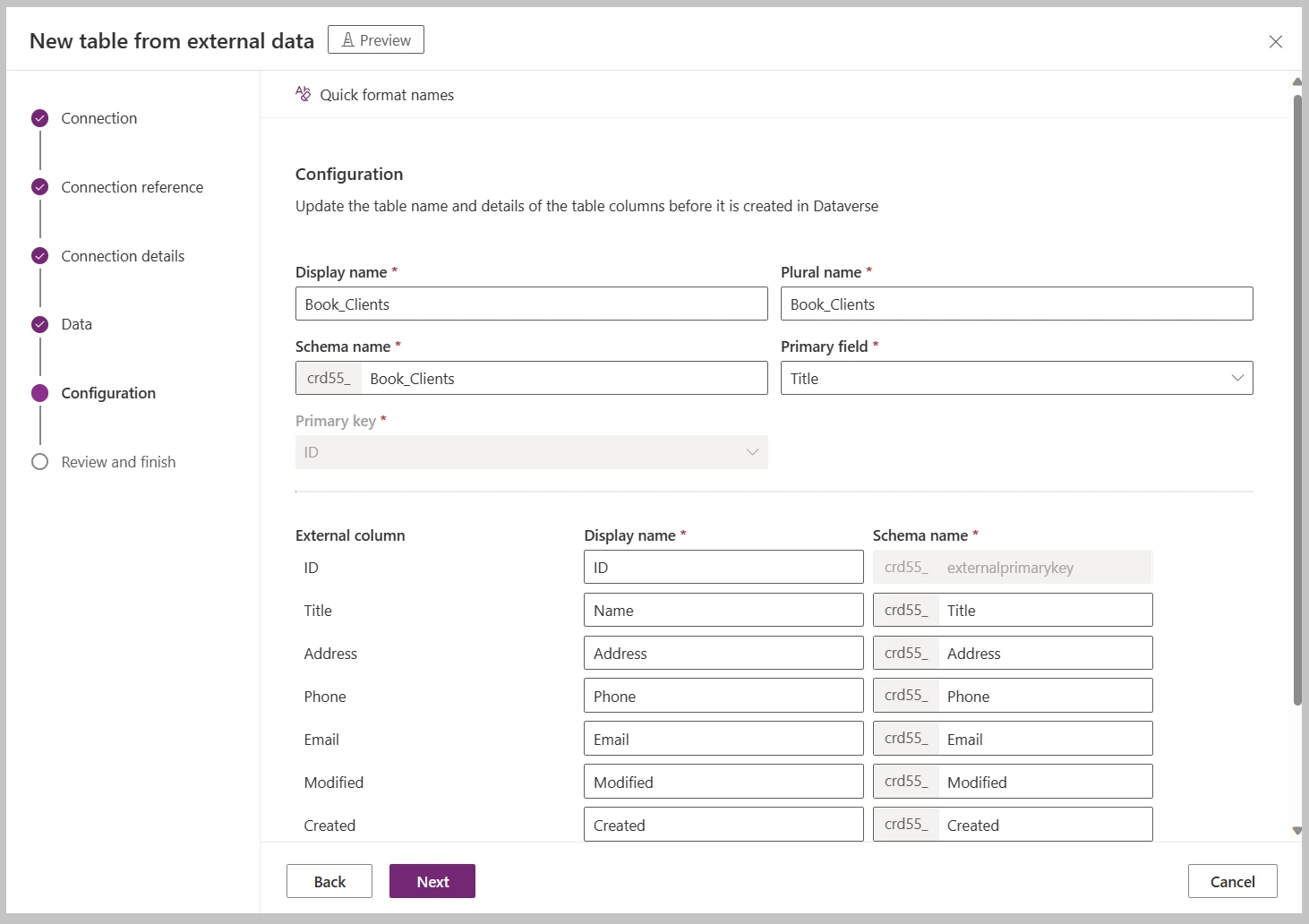This screenshot has height=924, width=1309.
Task: Edit the Title column display name field
Action: (x=723, y=610)
